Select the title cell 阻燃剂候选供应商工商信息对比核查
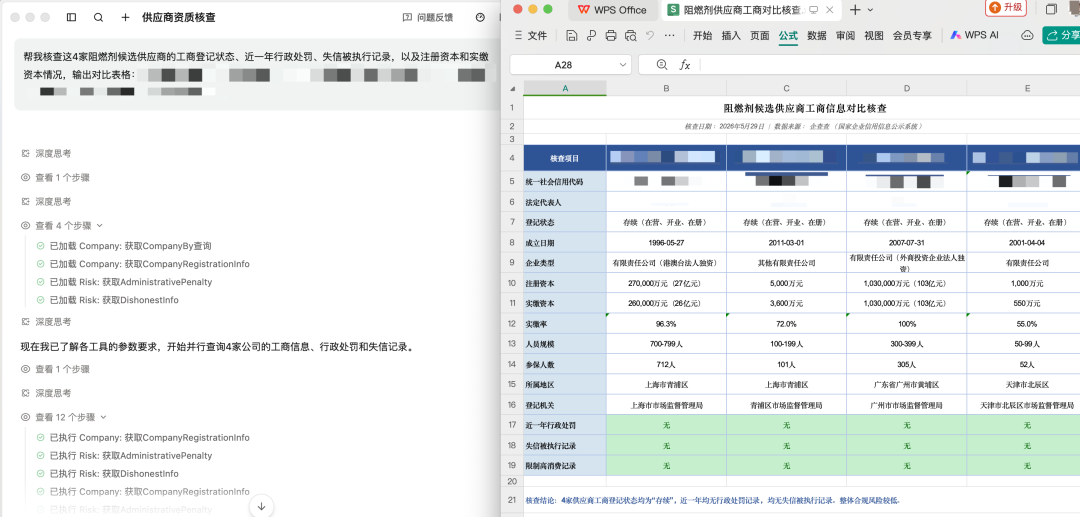This screenshot has height=517, width=1080. (x=804, y=108)
